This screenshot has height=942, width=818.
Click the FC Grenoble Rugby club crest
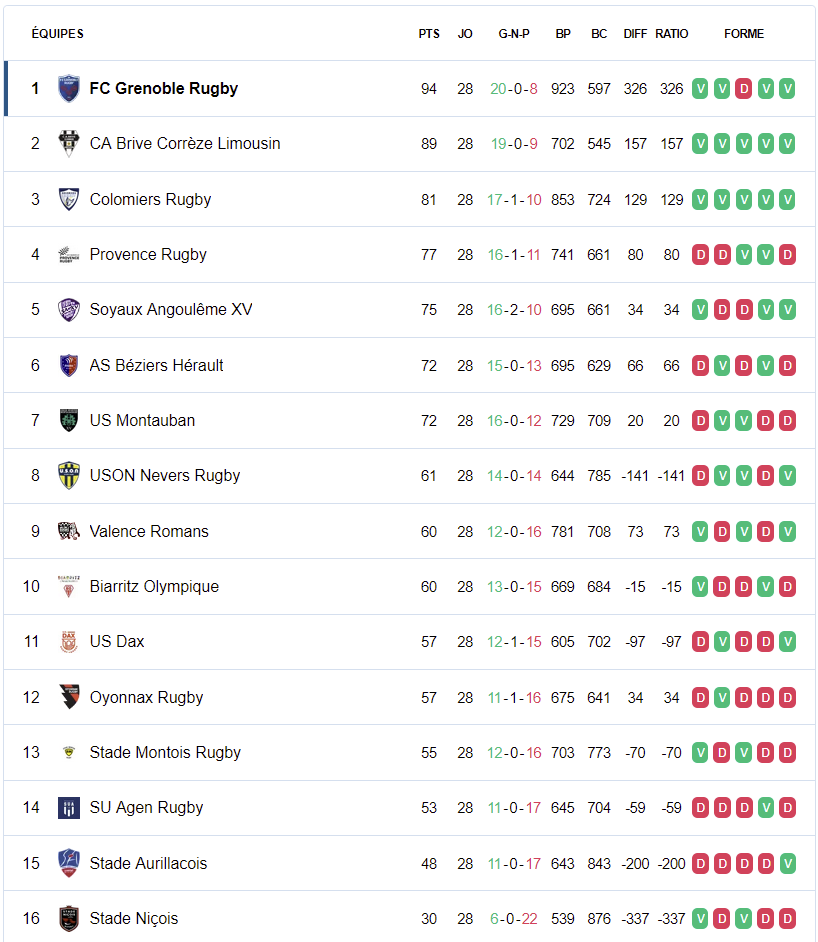(69, 88)
